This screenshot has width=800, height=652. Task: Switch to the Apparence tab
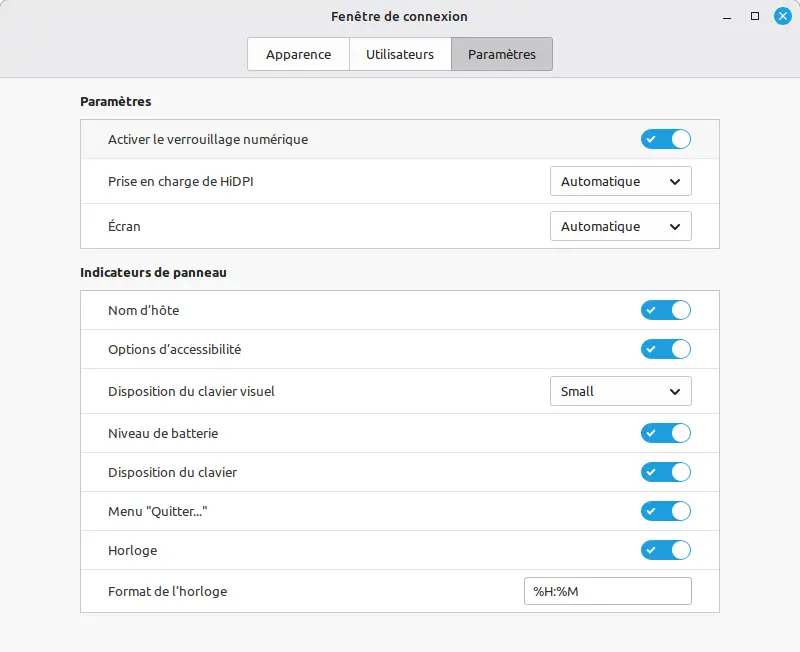click(298, 54)
